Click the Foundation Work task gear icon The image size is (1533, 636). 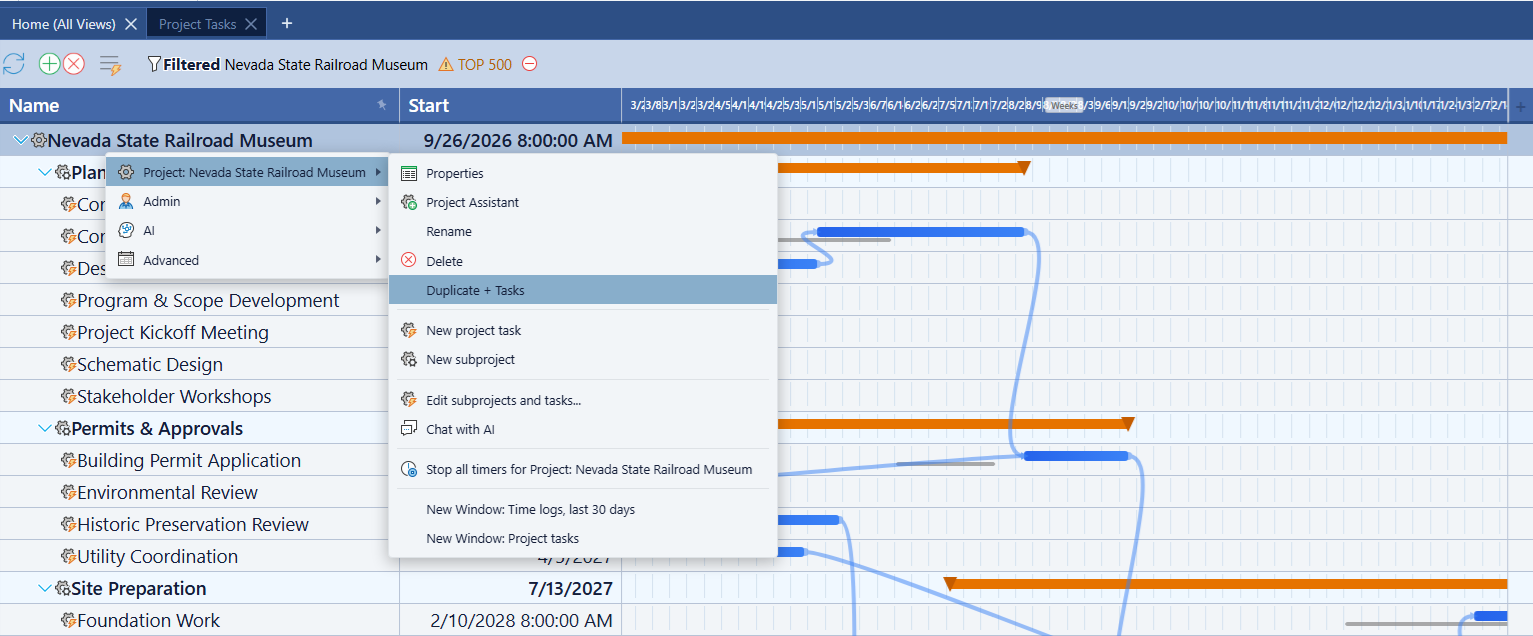(x=69, y=621)
